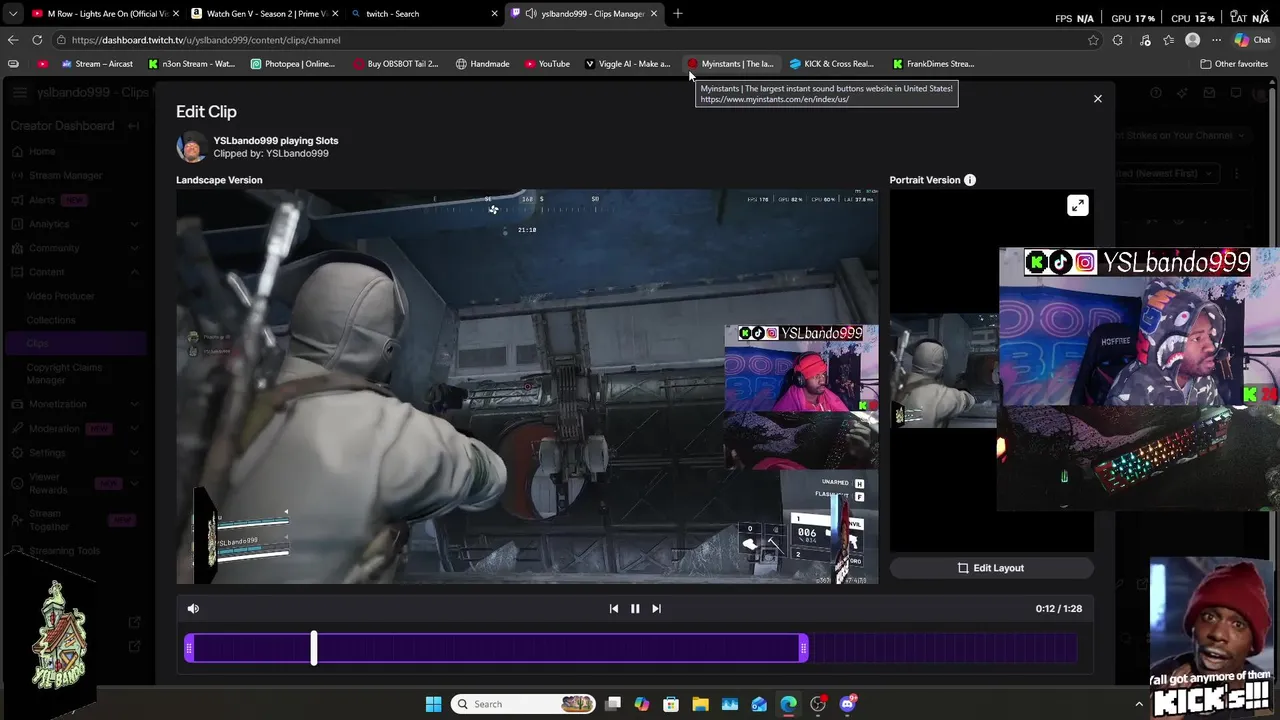Pause the clip playback
The image size is (1280, 720).
(x=635, y=608)
